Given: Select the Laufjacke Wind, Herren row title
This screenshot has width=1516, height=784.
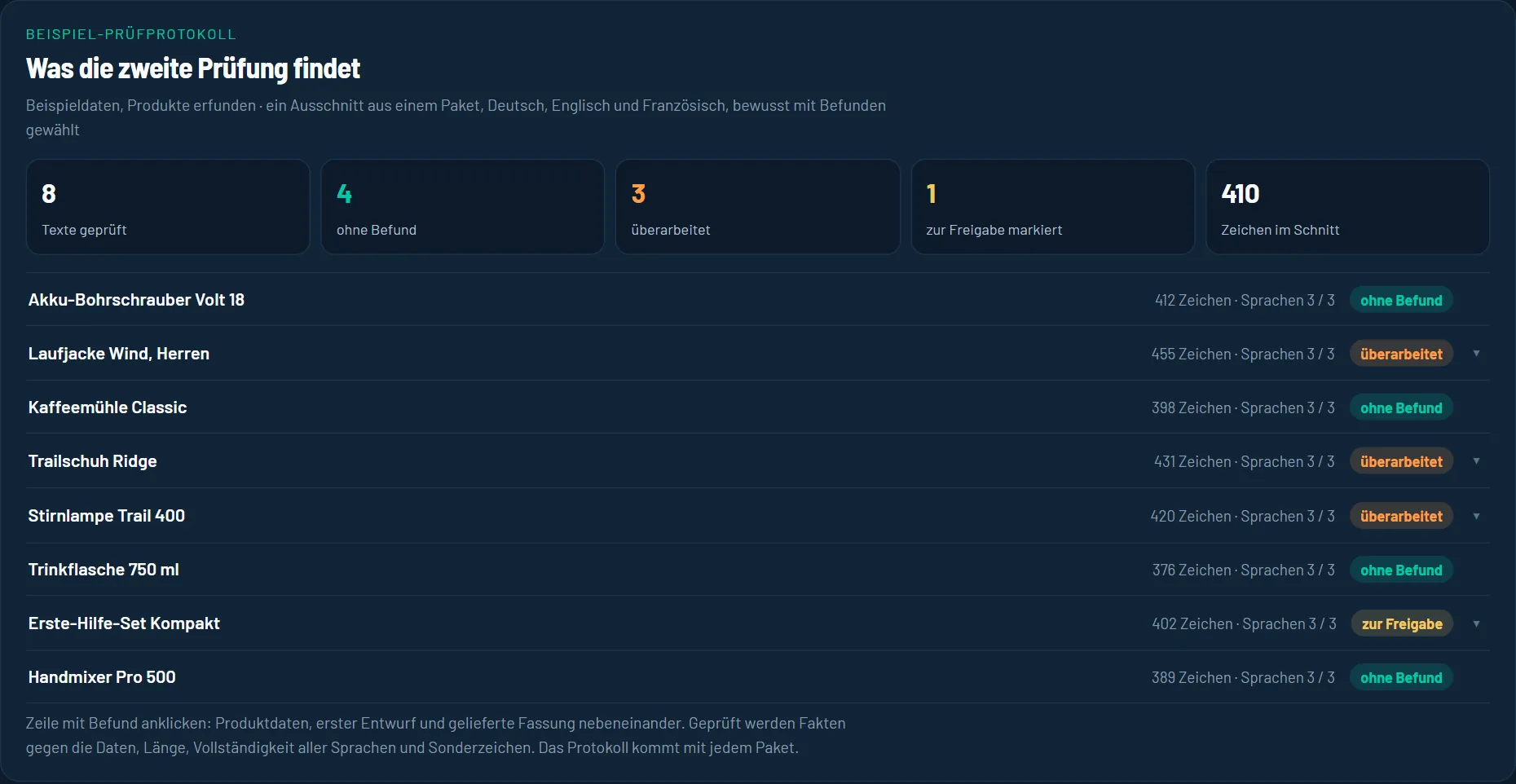Looking at the screenshot, I should coord(119,354).
